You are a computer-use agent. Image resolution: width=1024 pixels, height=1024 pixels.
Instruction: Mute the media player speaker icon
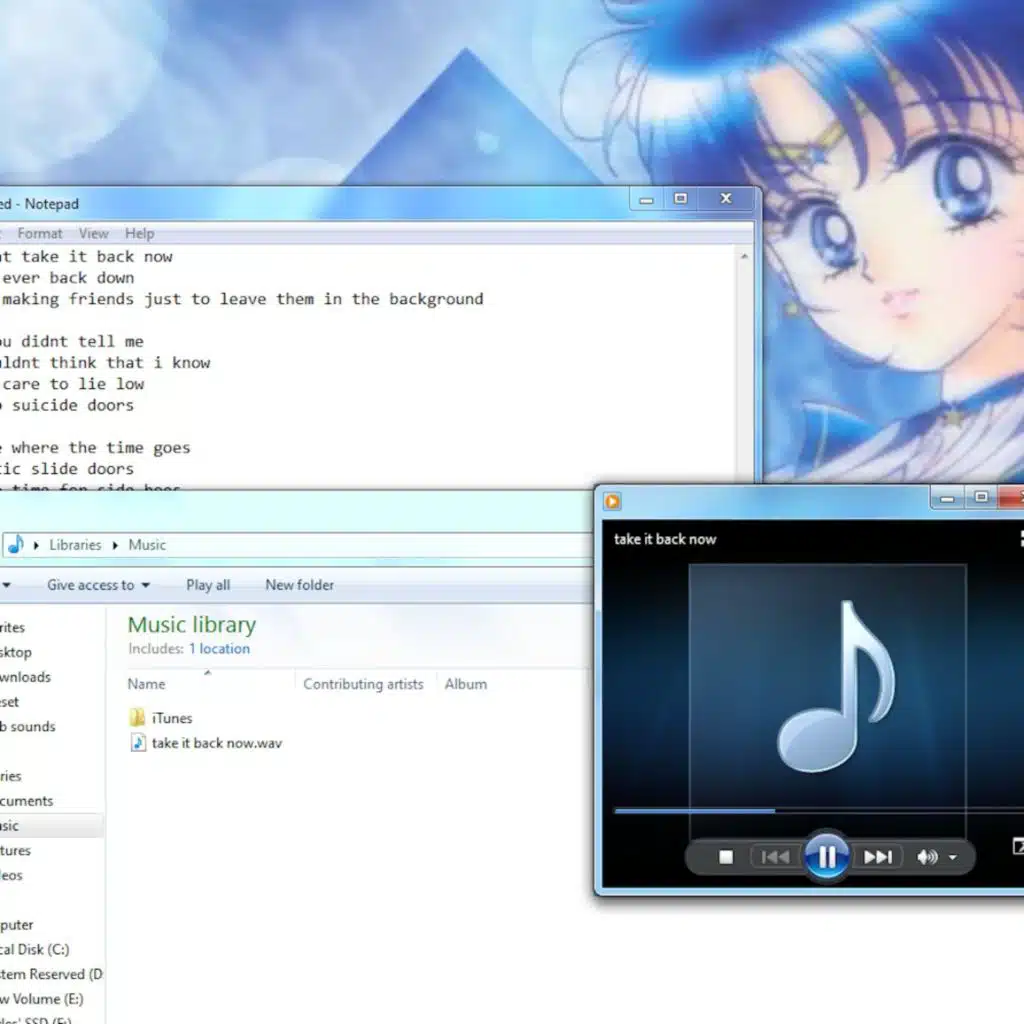[x=927, y=857]
